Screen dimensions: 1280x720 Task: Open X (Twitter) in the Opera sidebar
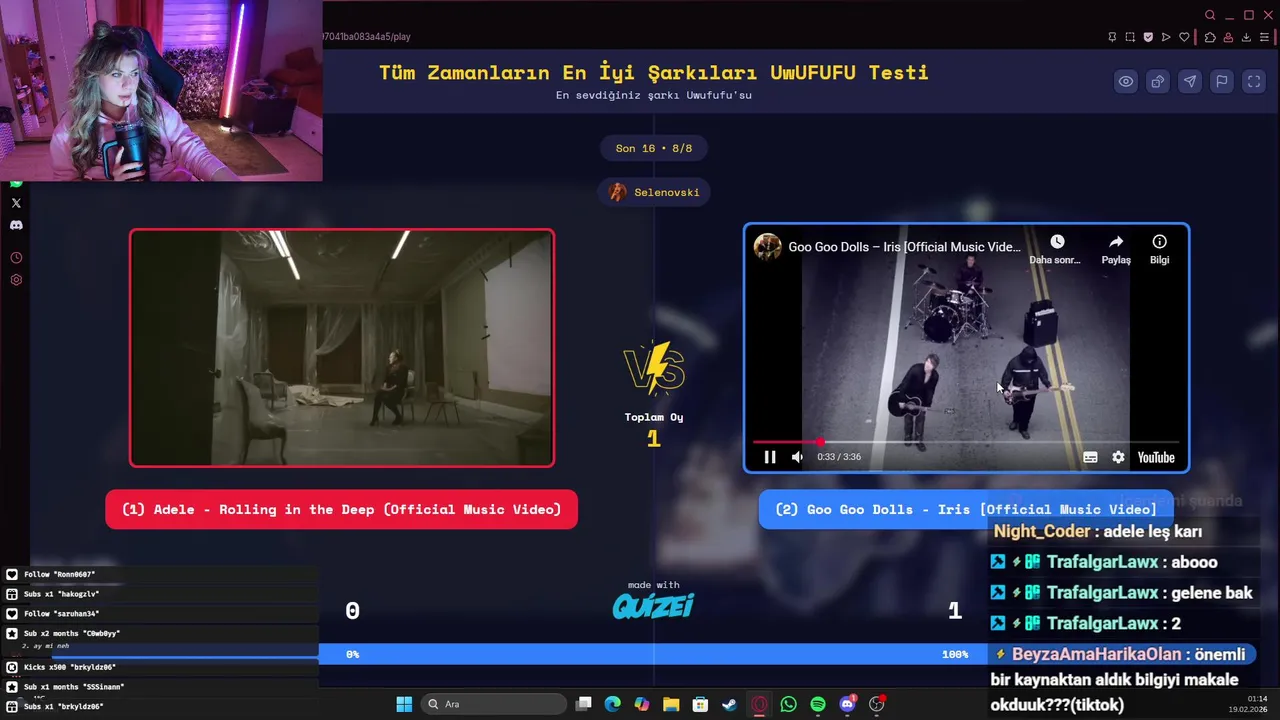(16, 203)
